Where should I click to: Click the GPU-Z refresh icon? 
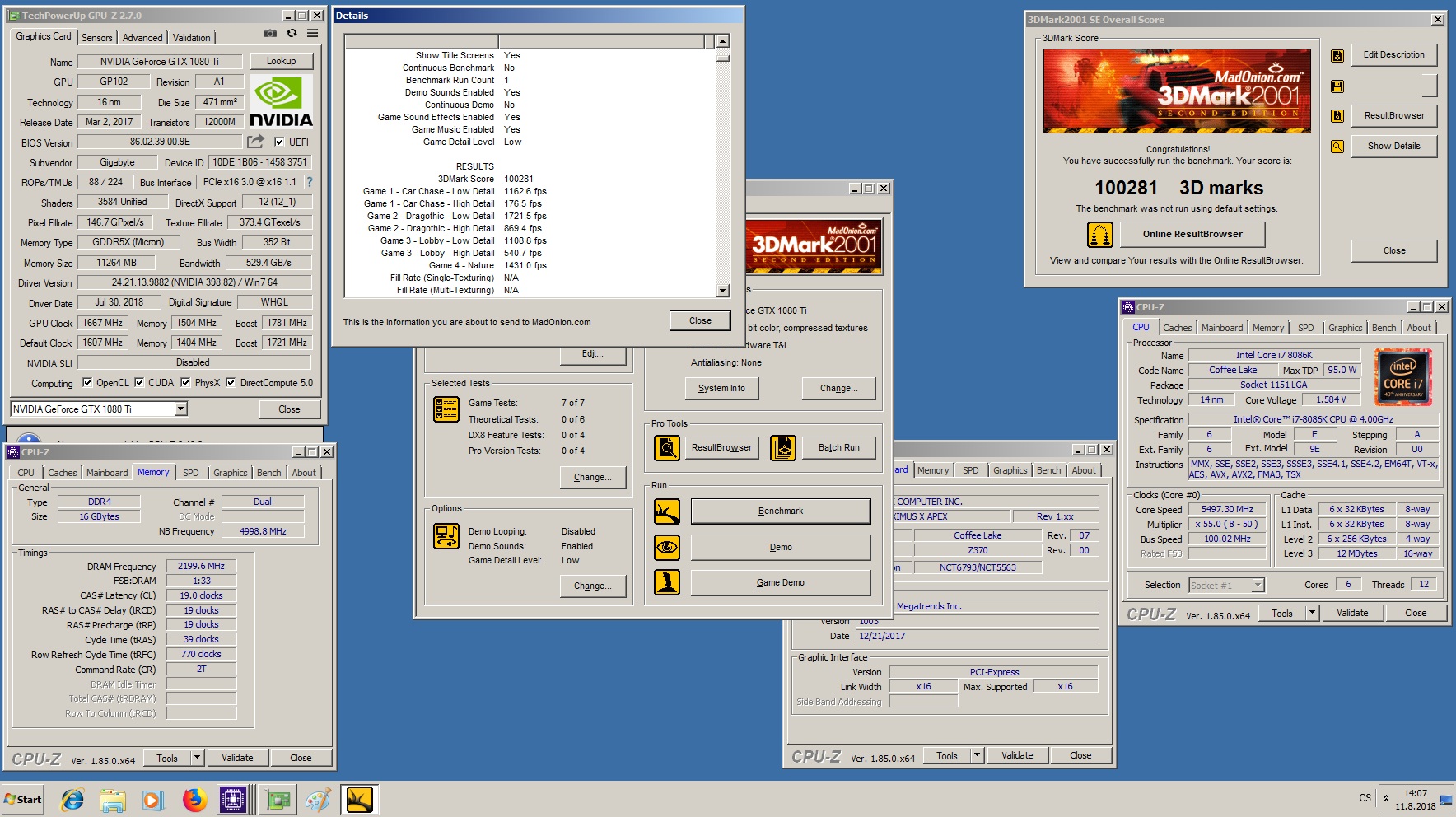point(292,34)
